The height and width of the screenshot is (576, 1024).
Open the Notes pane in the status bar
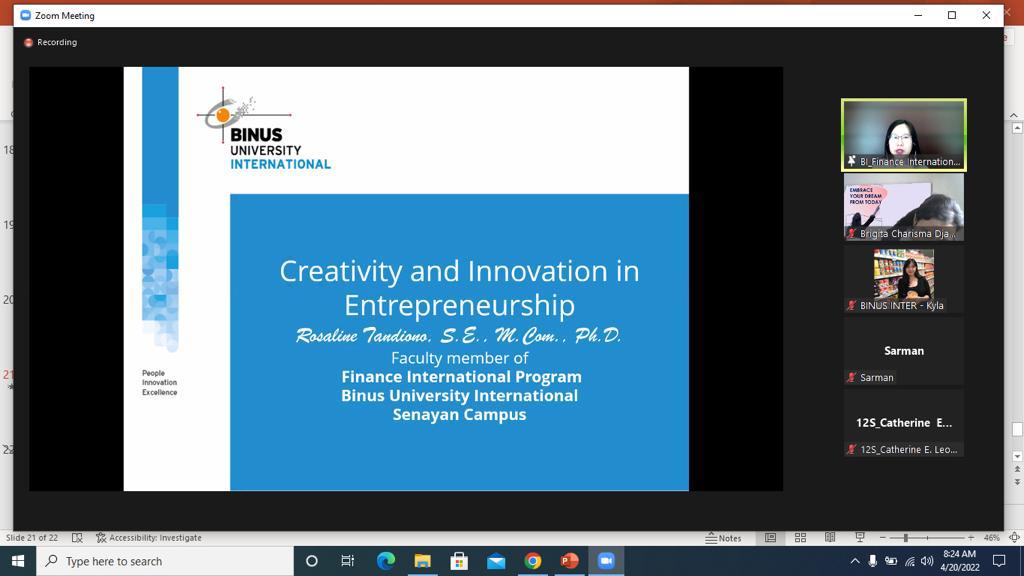coord(723,538)
